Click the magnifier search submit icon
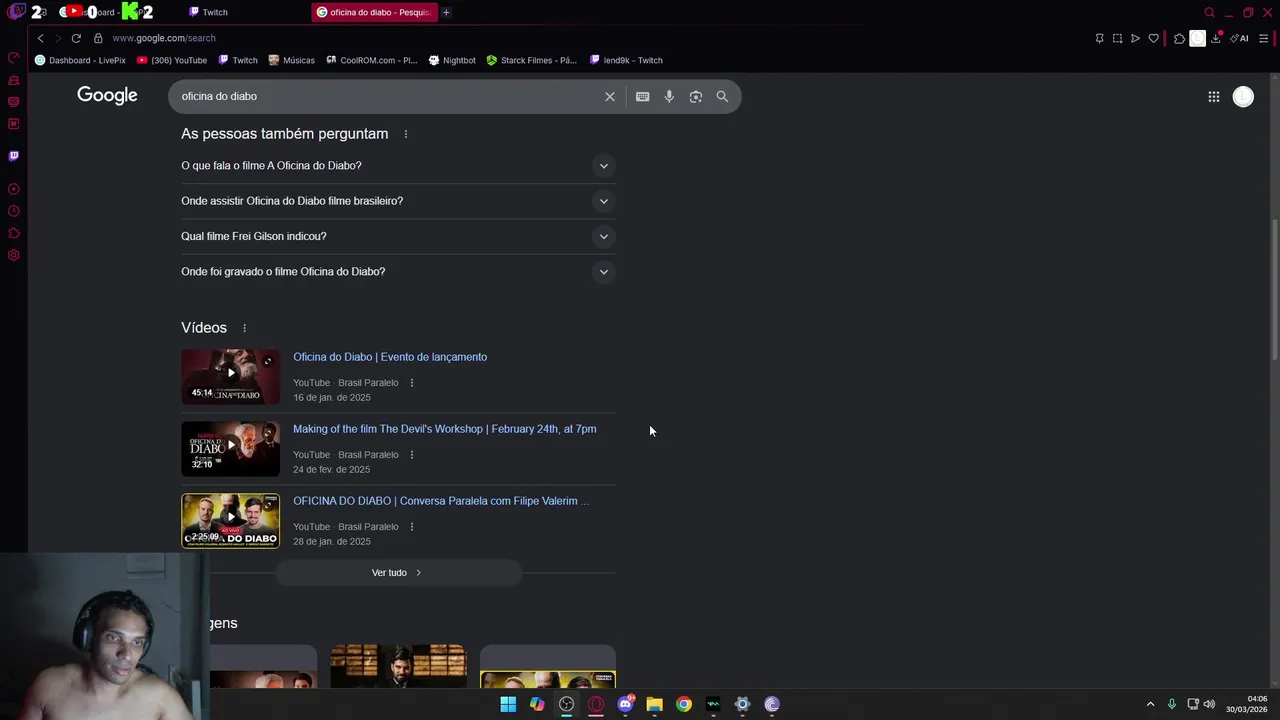Image resolution: width=1280 pixels, height=720 pixels. pos(722,96)
